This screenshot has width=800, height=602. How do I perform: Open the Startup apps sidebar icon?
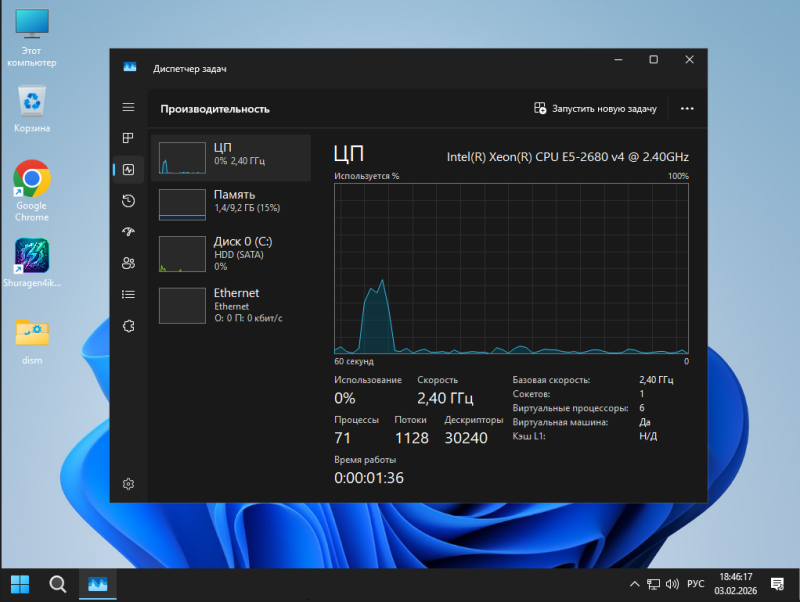click(x=128, y=232)
